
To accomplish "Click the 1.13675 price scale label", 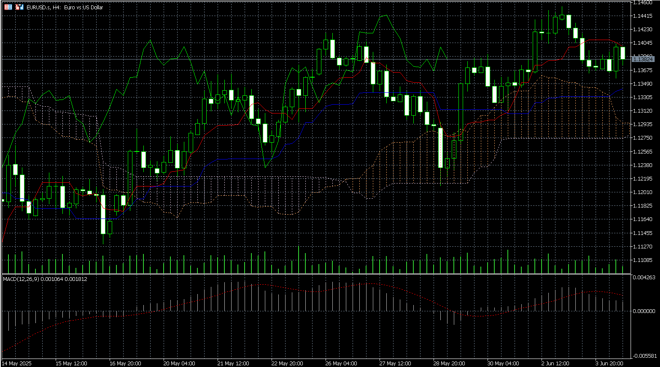I will [642, 70].
